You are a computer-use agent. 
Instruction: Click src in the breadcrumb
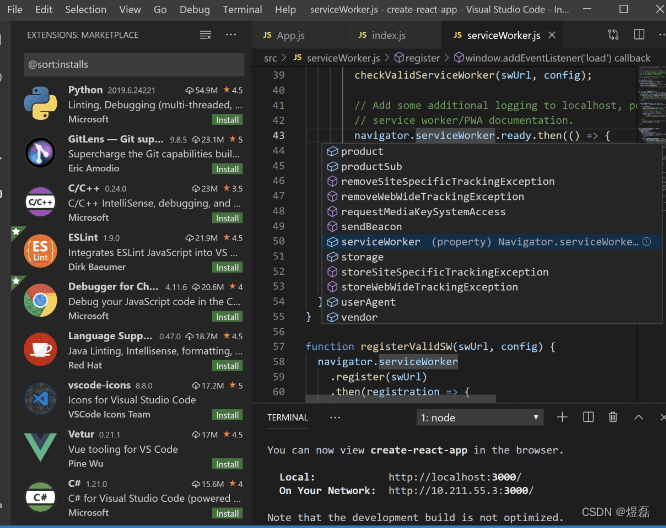270,58
